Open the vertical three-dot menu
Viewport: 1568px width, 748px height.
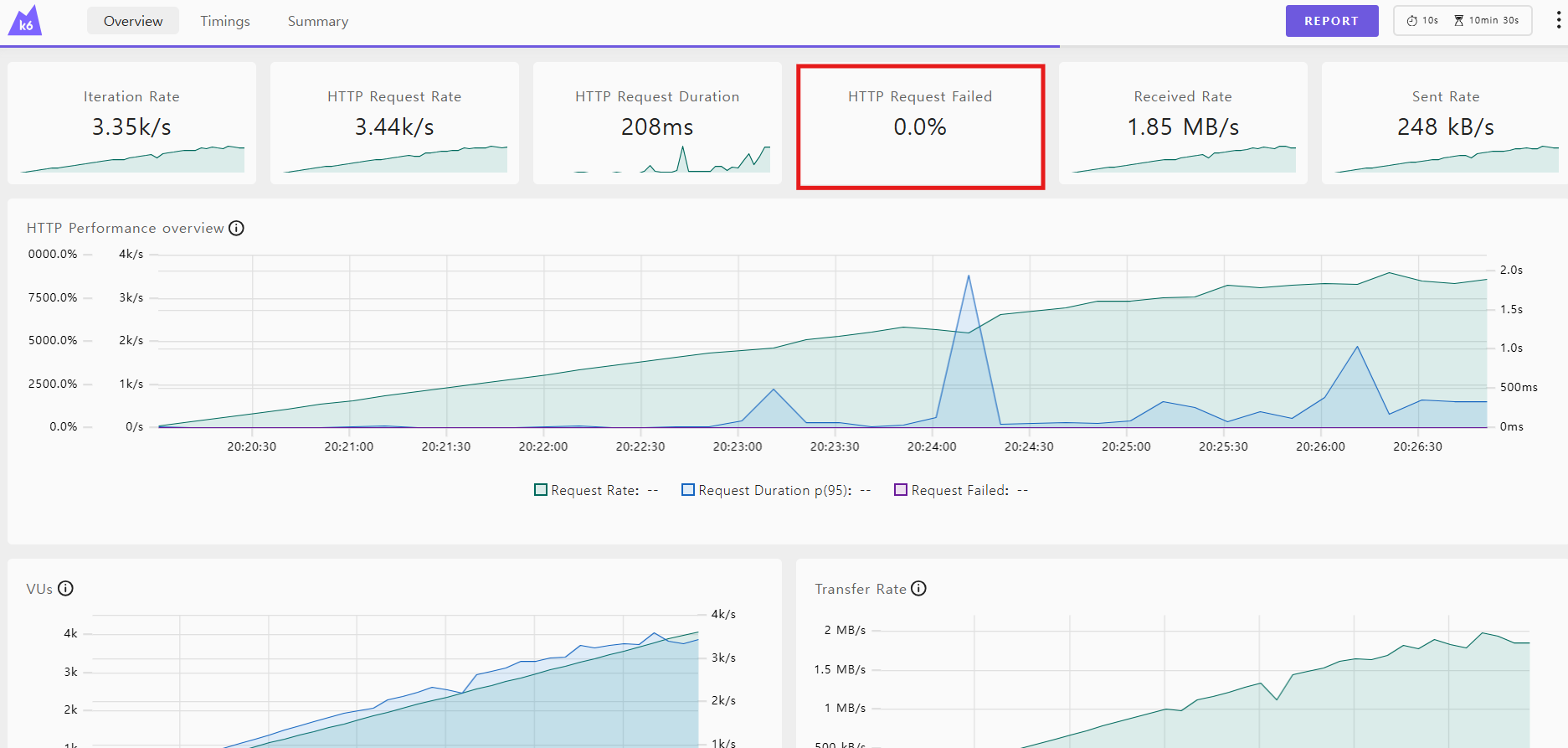click(x=1558, y=20)
